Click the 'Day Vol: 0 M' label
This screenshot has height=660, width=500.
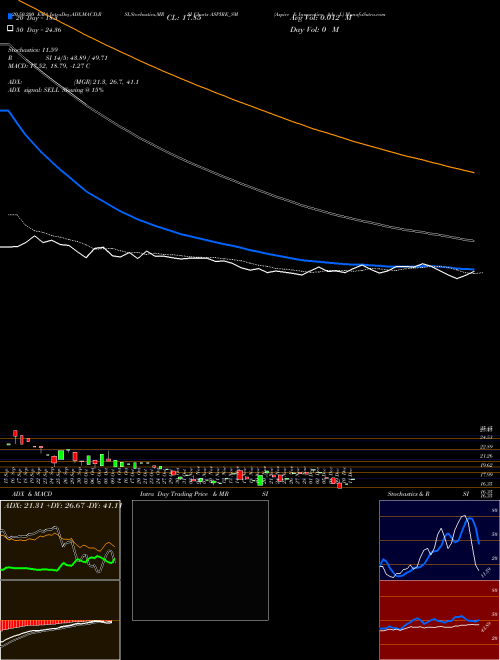tap(314, 29)
